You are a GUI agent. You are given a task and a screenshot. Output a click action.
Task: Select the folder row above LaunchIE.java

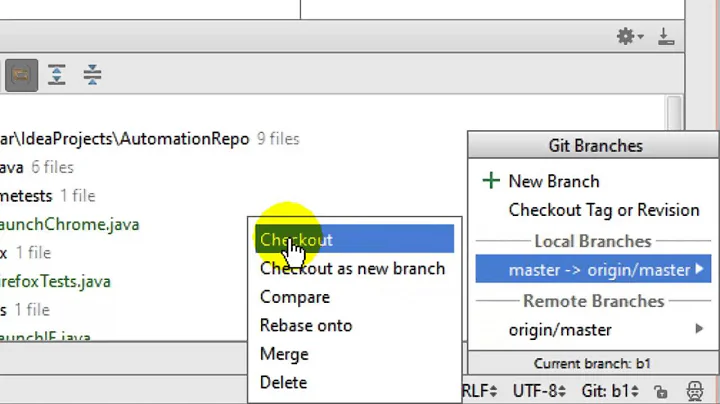(x=25, y=310)
